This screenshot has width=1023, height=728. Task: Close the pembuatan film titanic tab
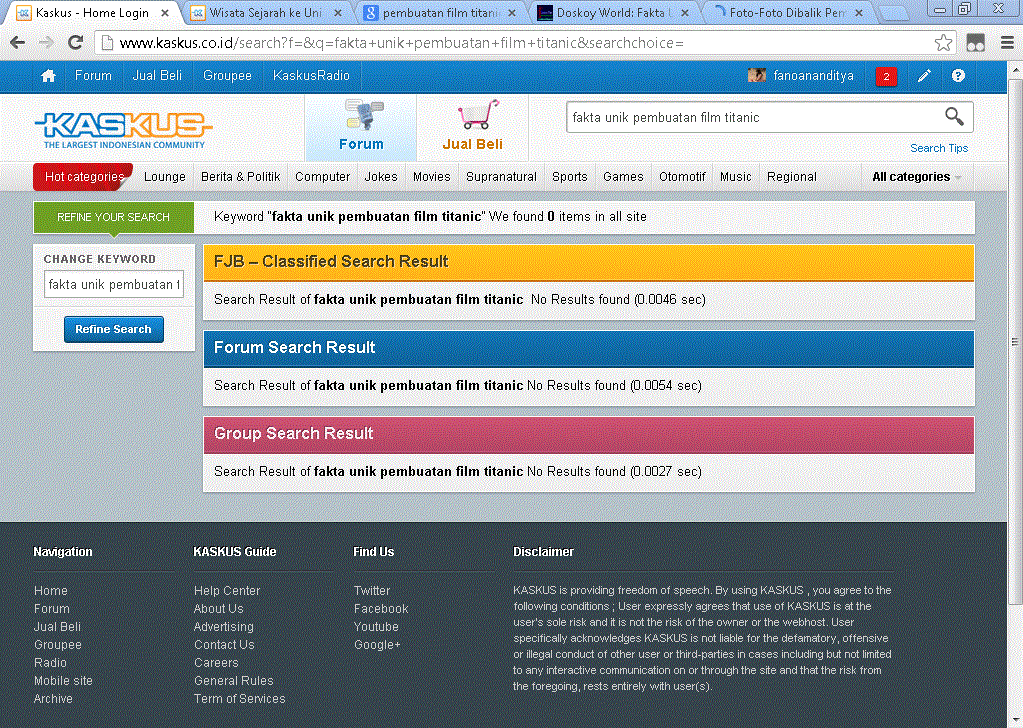point(512,13)
